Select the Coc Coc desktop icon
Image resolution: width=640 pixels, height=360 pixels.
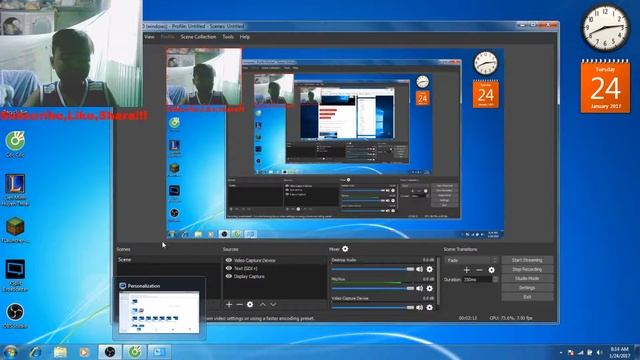click(x=15, y=144)
